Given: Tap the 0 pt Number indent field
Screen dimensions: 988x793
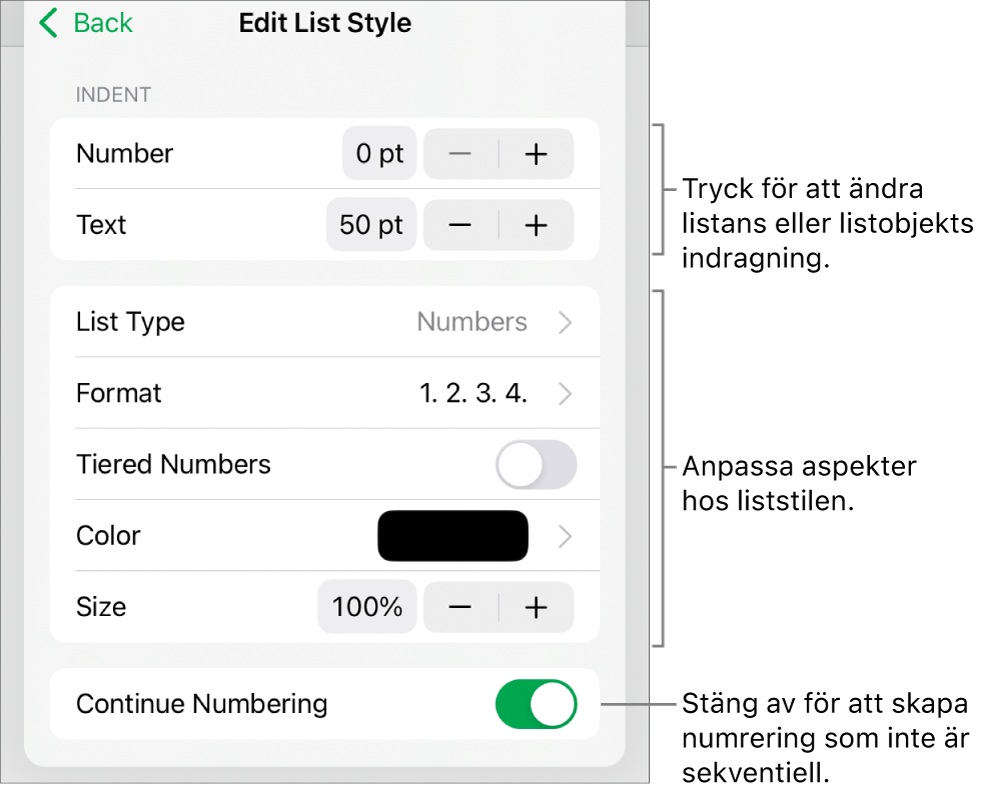Looking at the screenshot, I should point(379,154).
